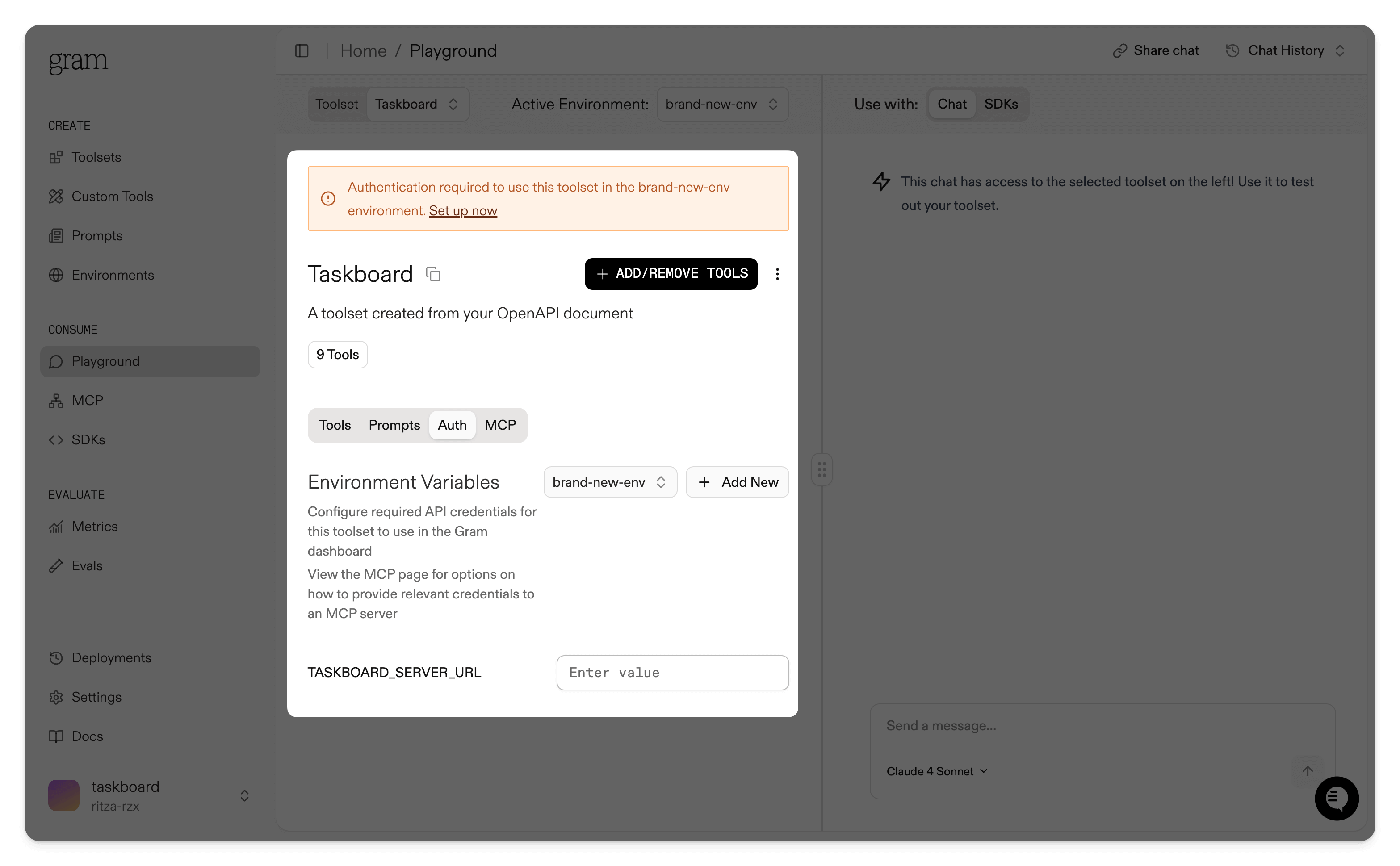1400x866 pixels.
Task: Send the chat message with the arrow
Action: point(1308,771)
